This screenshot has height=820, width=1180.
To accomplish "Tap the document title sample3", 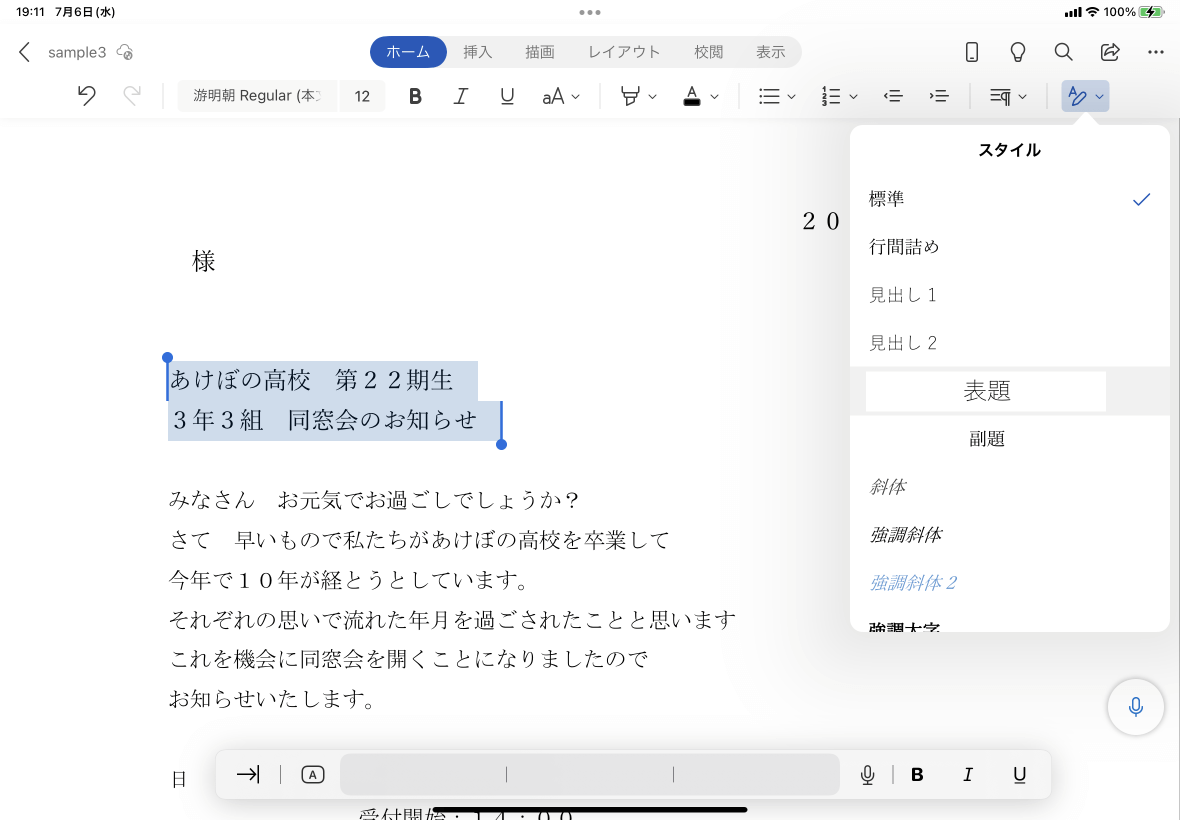I will point(77,52).
